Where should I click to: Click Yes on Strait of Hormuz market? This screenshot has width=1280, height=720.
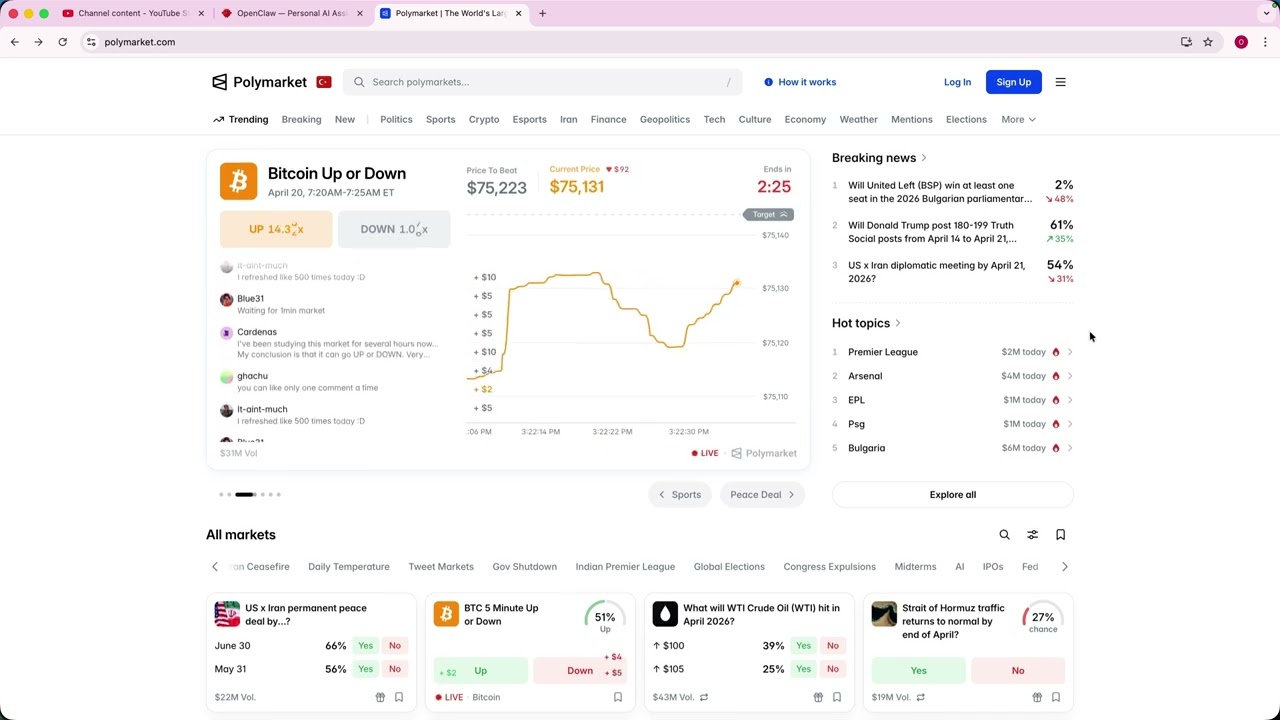pyautogui.click(x=918, y=671)
